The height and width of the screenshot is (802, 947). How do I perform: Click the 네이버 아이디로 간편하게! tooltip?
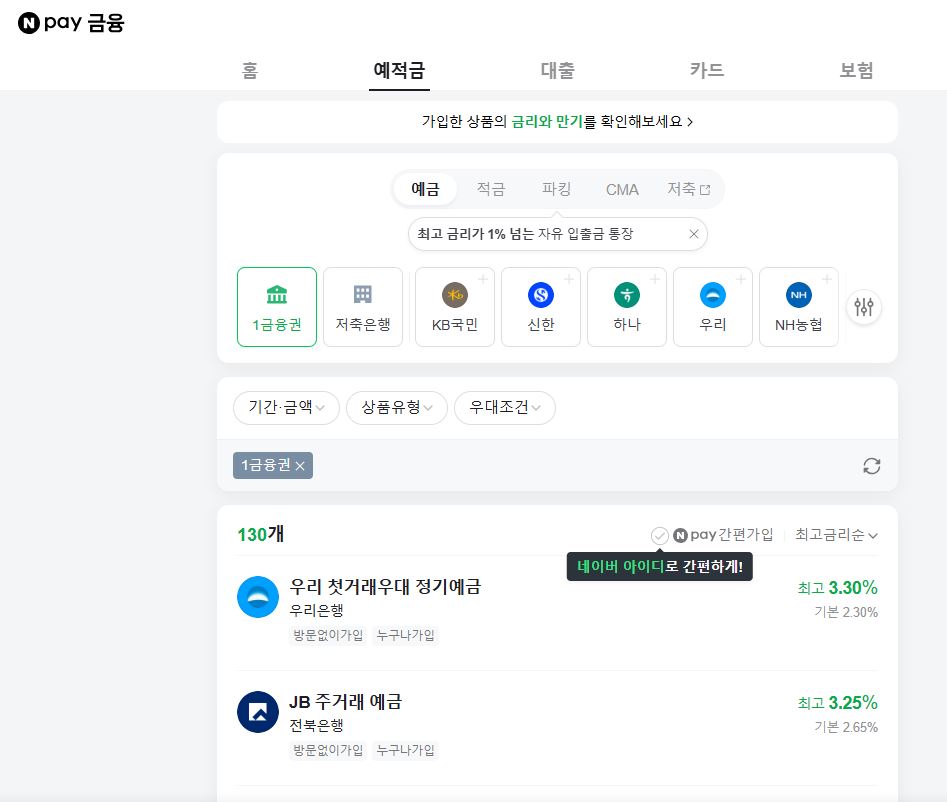click(x=660, y=566)
